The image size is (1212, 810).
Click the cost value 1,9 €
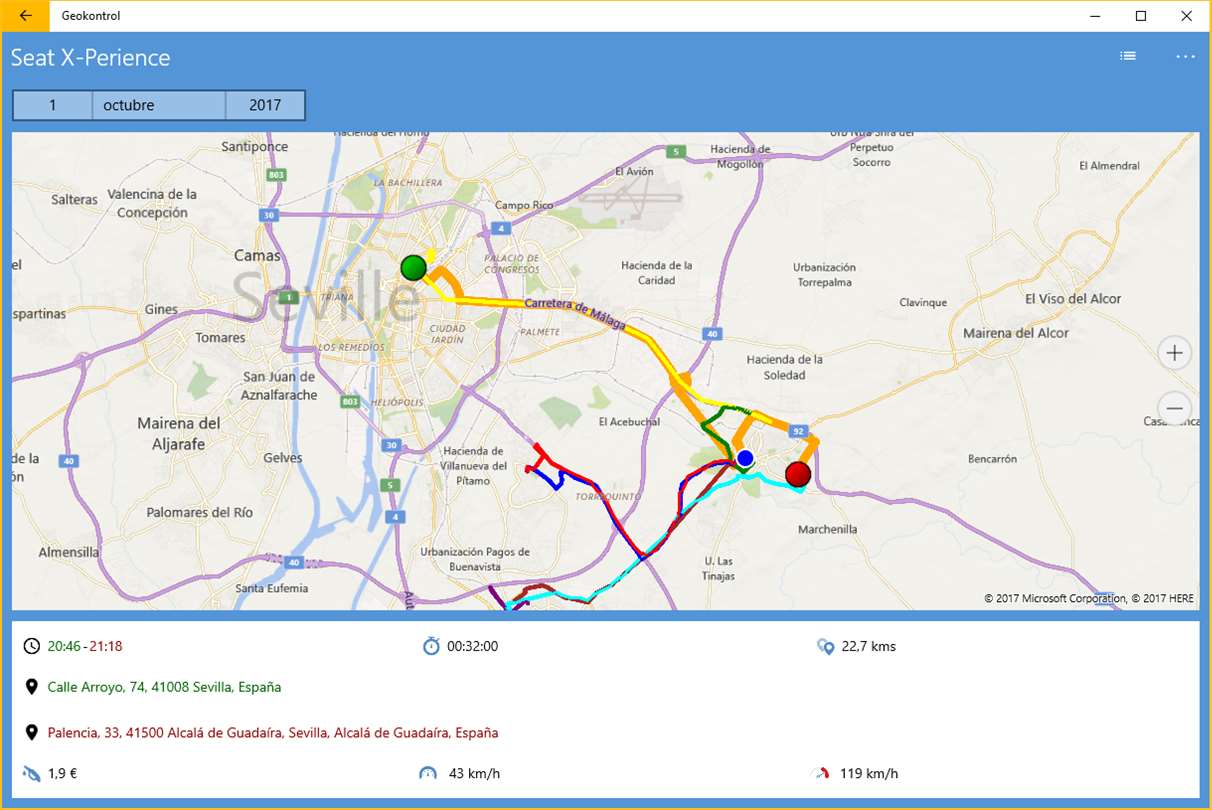[64, 773]
